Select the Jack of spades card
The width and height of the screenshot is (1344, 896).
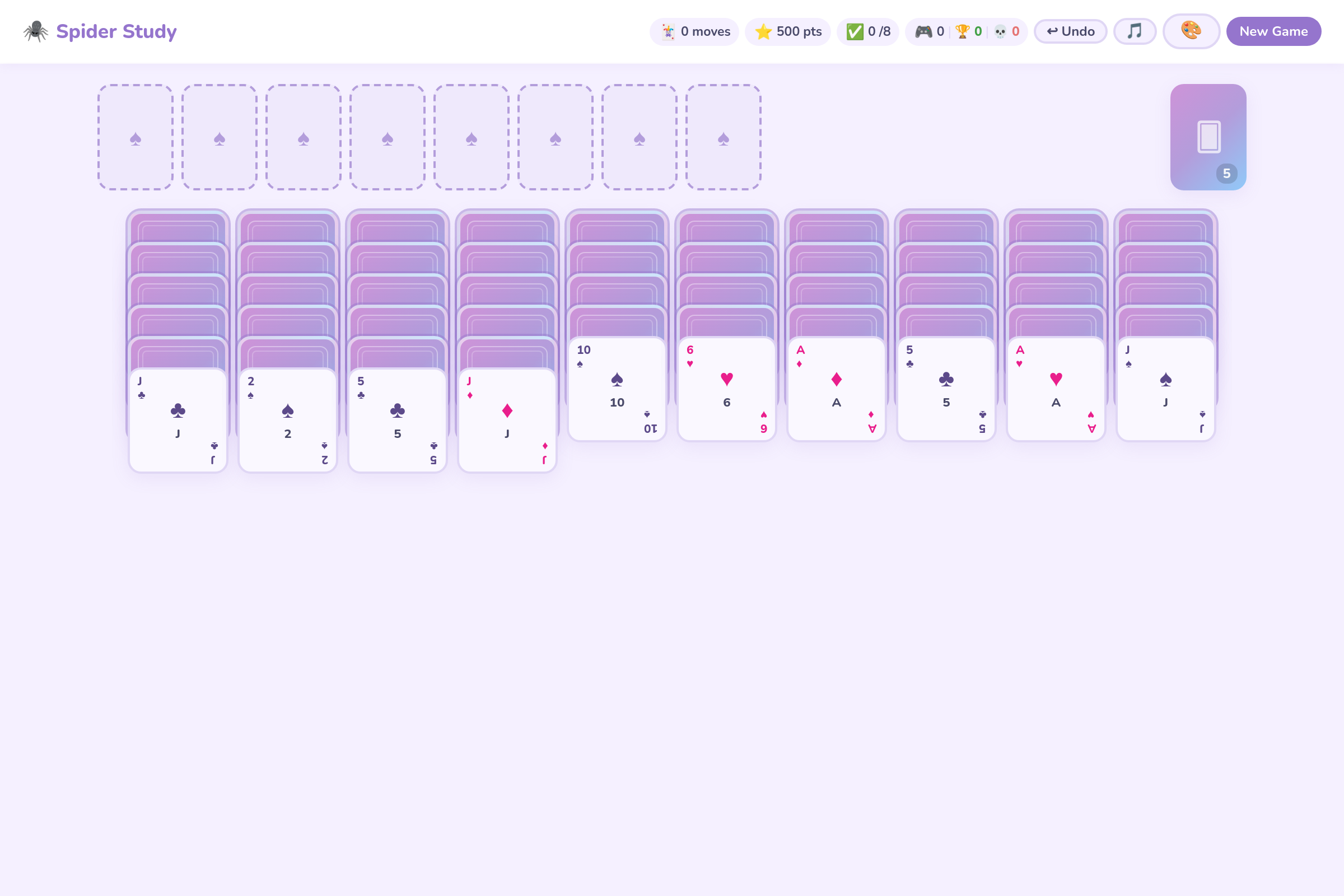tap(1166, 389)
